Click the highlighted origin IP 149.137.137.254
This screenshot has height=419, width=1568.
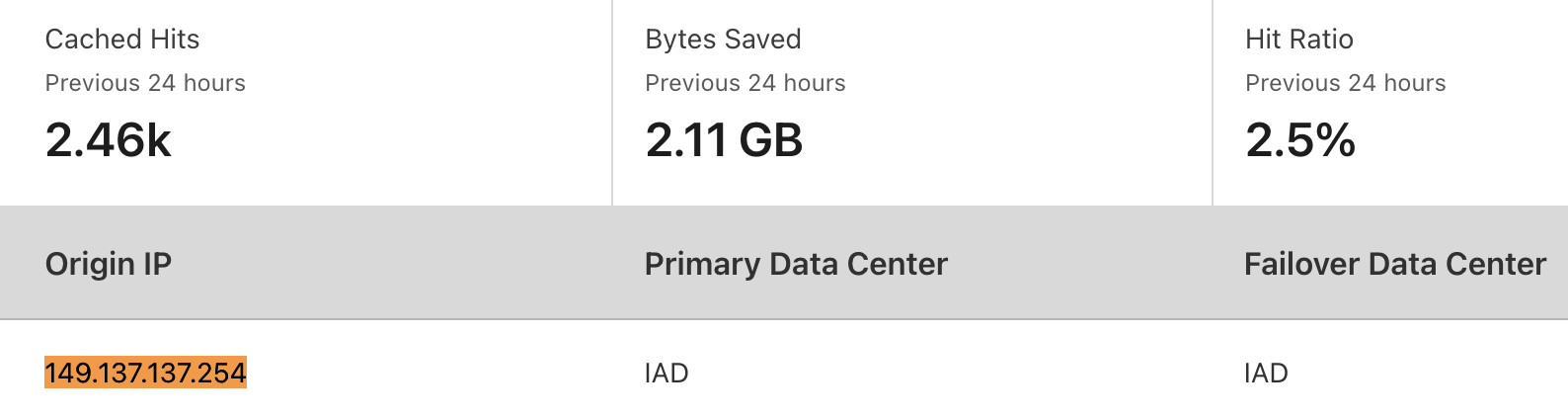pyautogui.click(x=145, y=373)
